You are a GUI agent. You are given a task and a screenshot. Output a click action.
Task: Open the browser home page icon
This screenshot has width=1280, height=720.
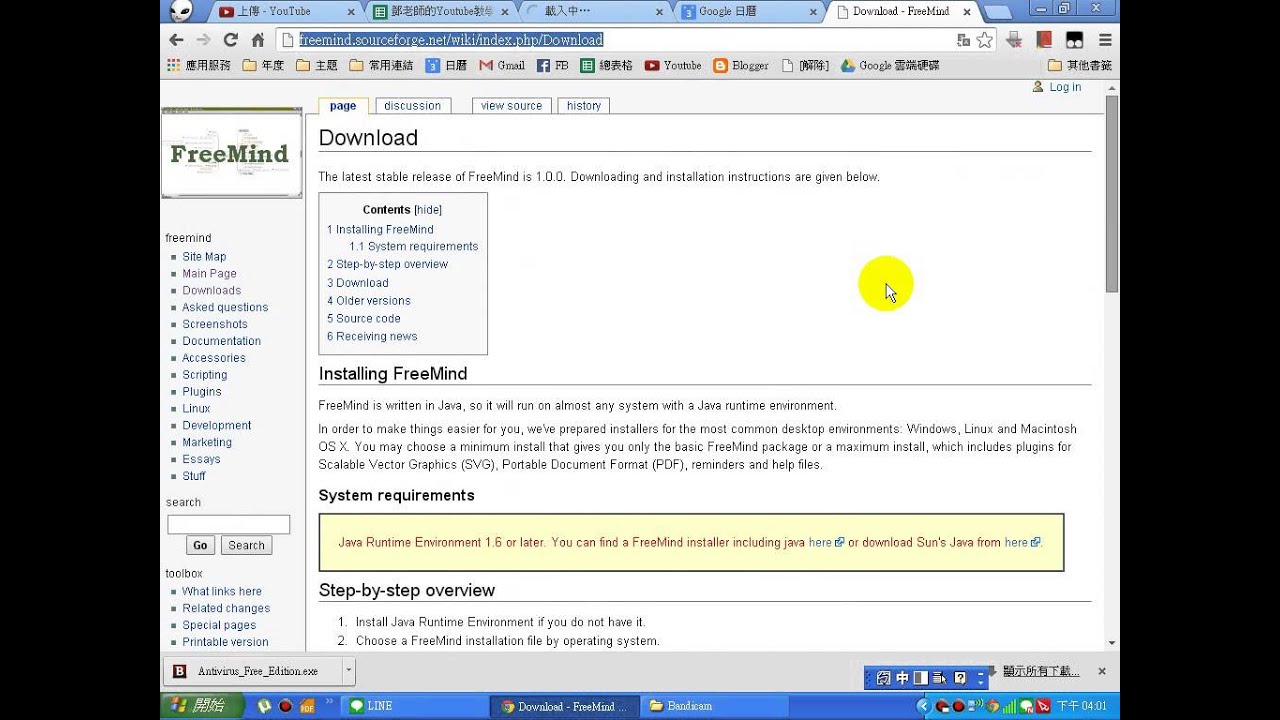coord(258,40)
